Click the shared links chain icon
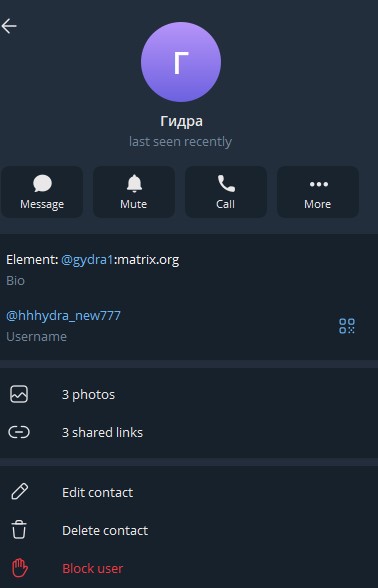378x588 pixels. (19, 432)
